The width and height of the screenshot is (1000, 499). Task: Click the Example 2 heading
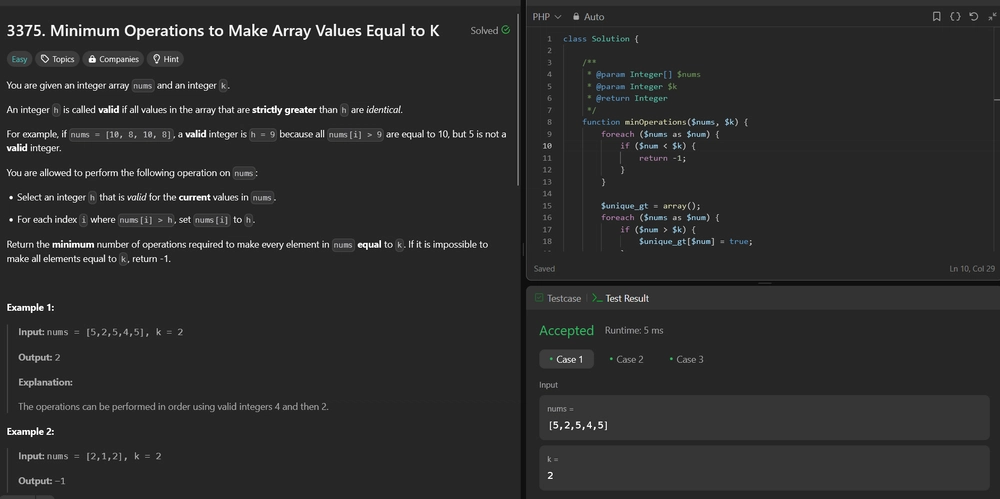coord(30,431)
